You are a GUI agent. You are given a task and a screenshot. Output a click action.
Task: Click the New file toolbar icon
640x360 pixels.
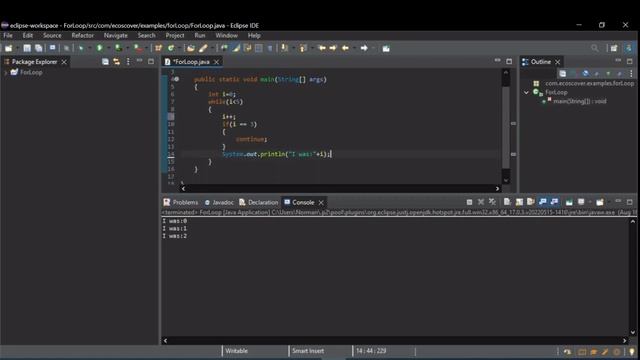tap(8, 49)
